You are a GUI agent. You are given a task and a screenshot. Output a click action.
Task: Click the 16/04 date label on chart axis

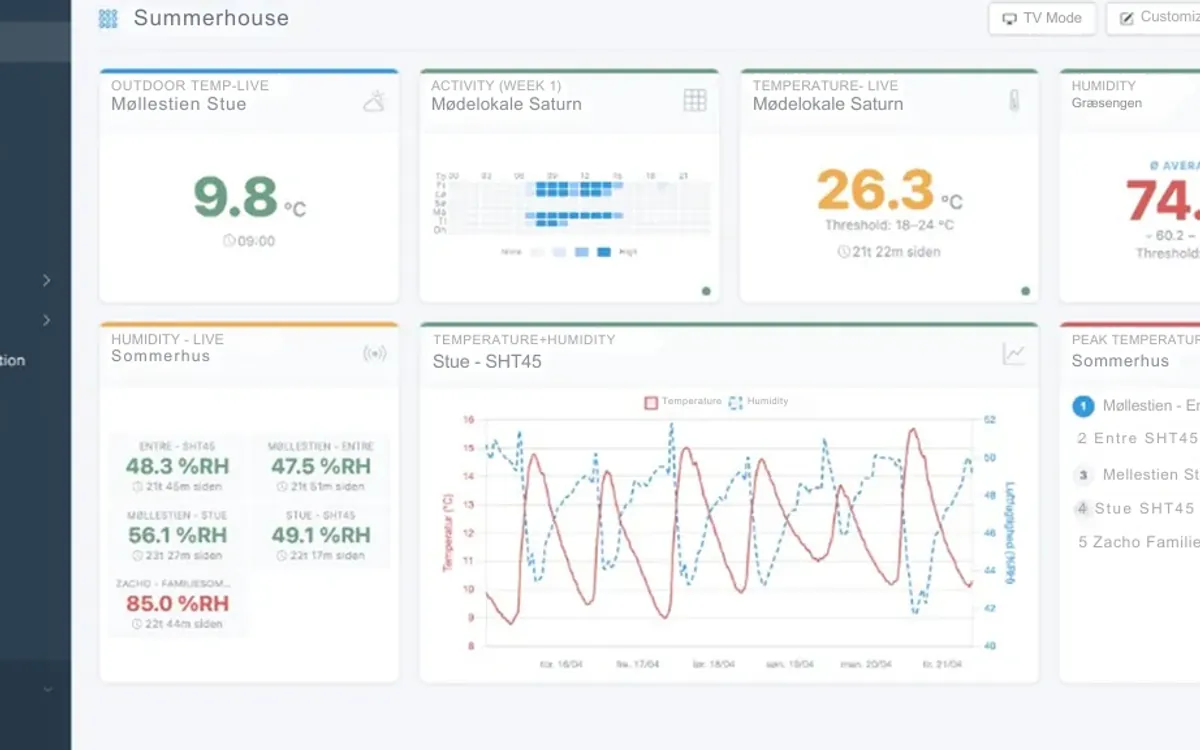(561, 664)
